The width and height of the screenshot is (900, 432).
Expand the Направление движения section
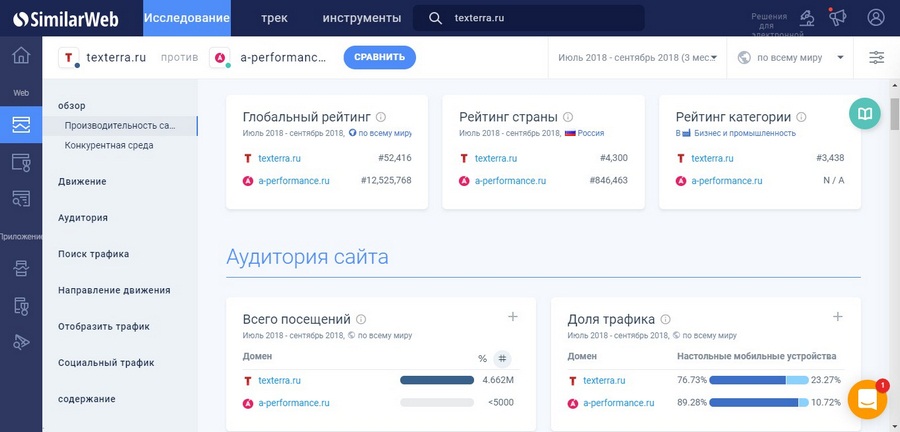tap(114, 290)
